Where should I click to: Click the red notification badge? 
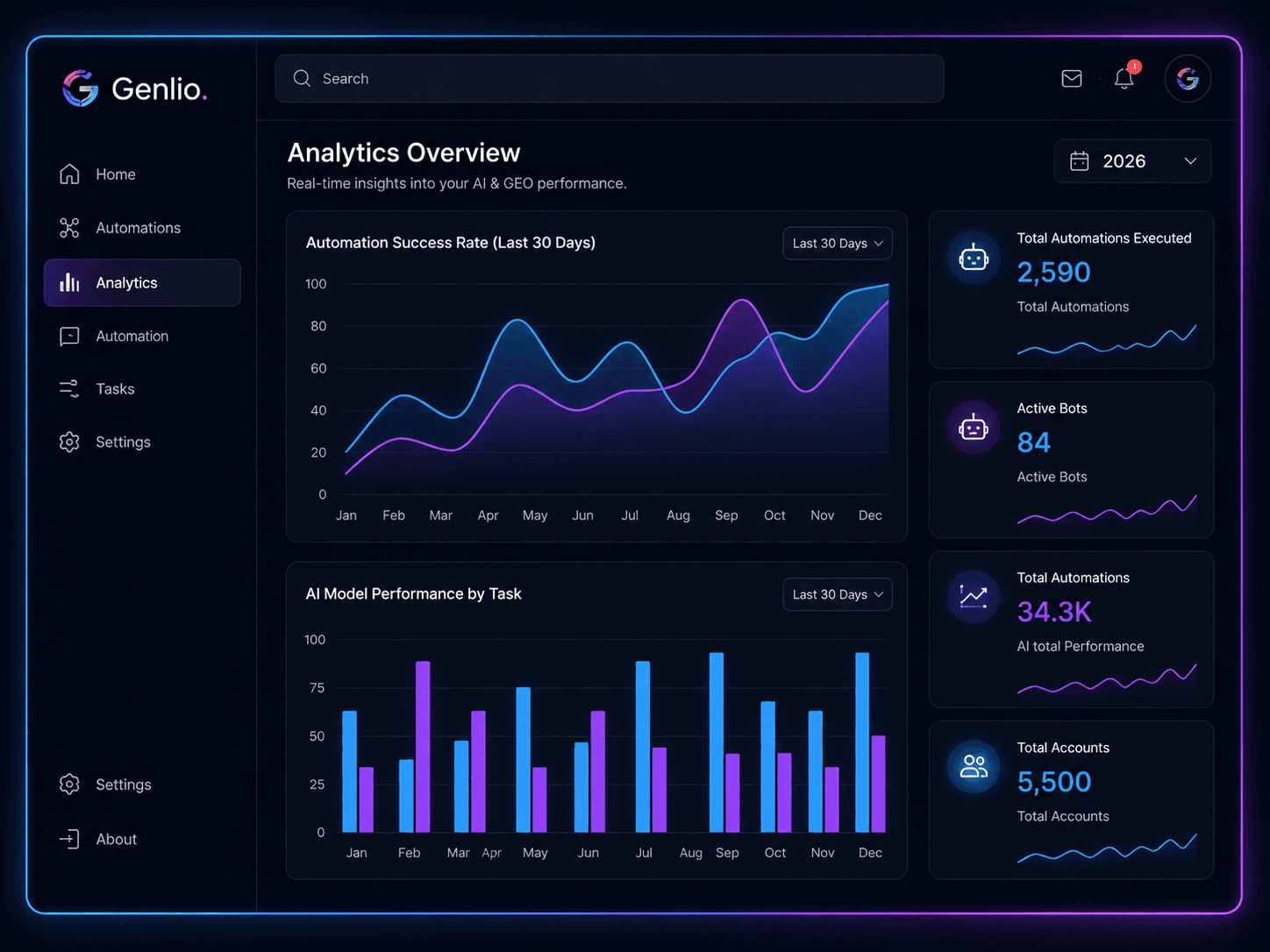click(1135, 67)
